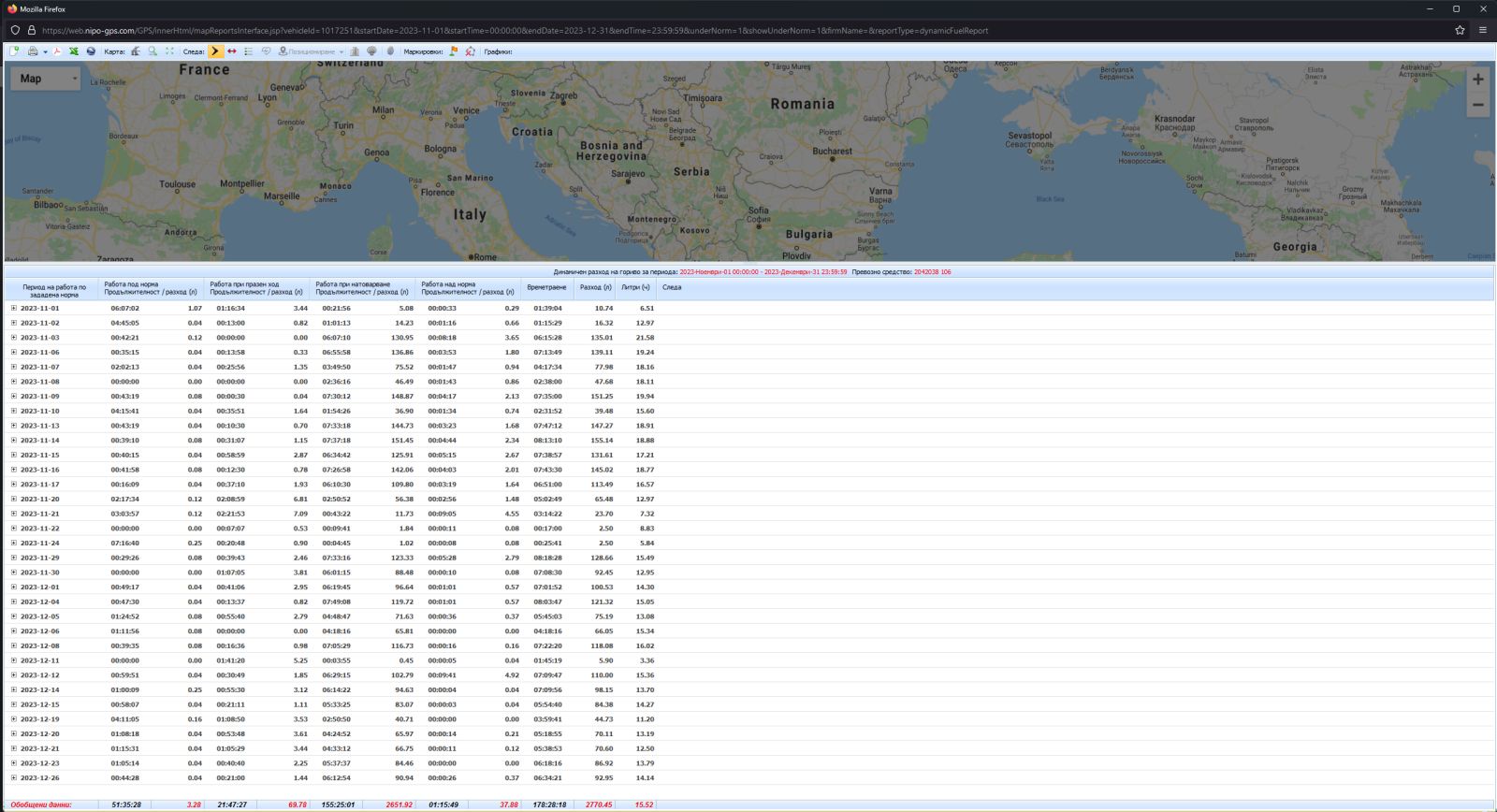
Task: Expand the 2023-11-21 row
Action: tap(14, 514)
